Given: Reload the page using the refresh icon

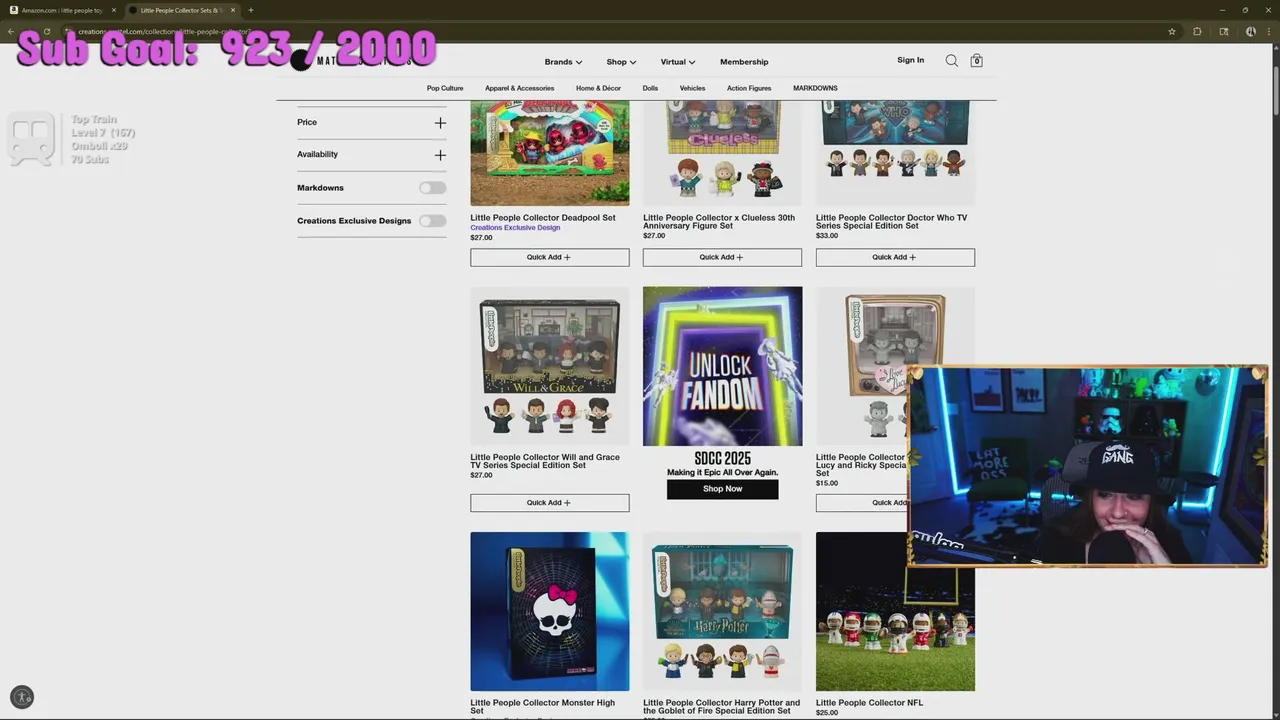Looking at the screenshot, I should tap(46, 31).
